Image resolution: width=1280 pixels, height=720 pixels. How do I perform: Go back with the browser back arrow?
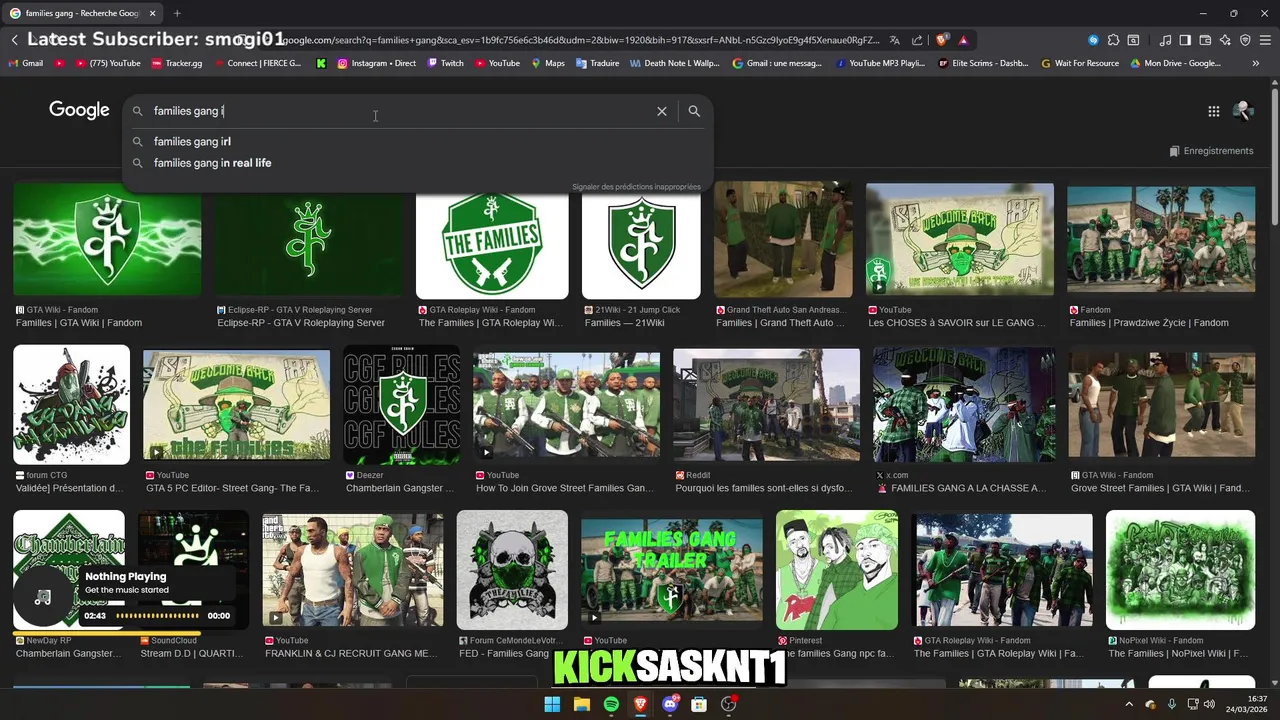coord(14,40)
